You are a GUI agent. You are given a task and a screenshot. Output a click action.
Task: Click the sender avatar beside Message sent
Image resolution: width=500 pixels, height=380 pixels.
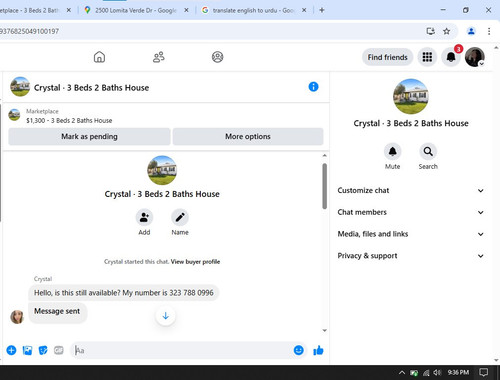coord(17,317)
